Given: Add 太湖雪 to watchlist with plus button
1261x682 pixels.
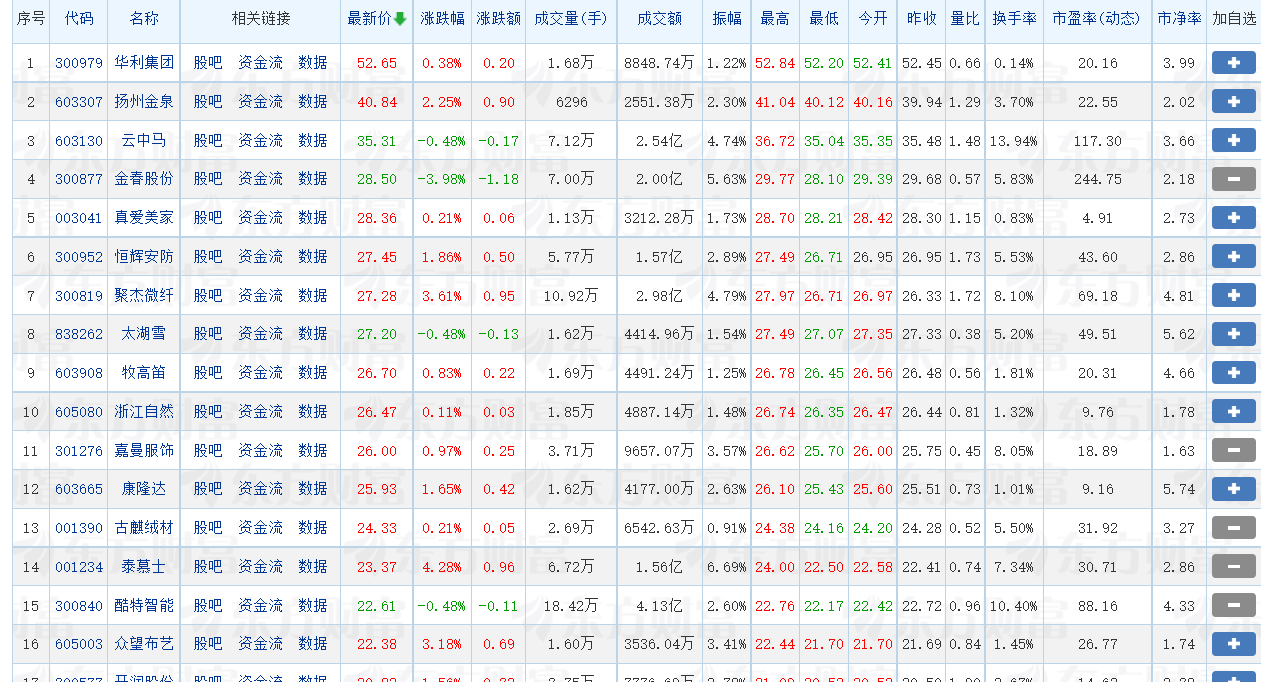Looking at the screenshot, I should point(1233,334).
